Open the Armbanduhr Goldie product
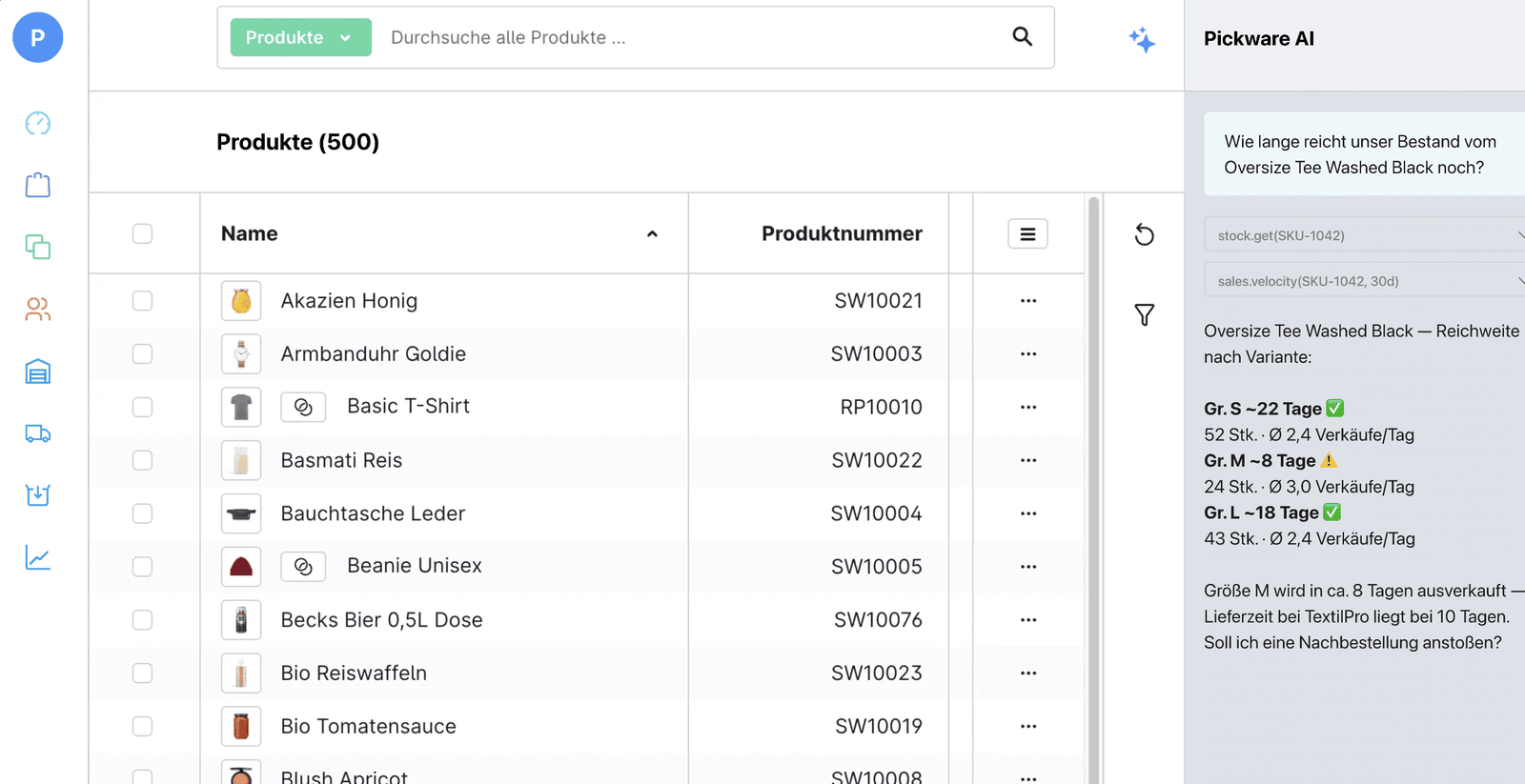 (373, 353)
